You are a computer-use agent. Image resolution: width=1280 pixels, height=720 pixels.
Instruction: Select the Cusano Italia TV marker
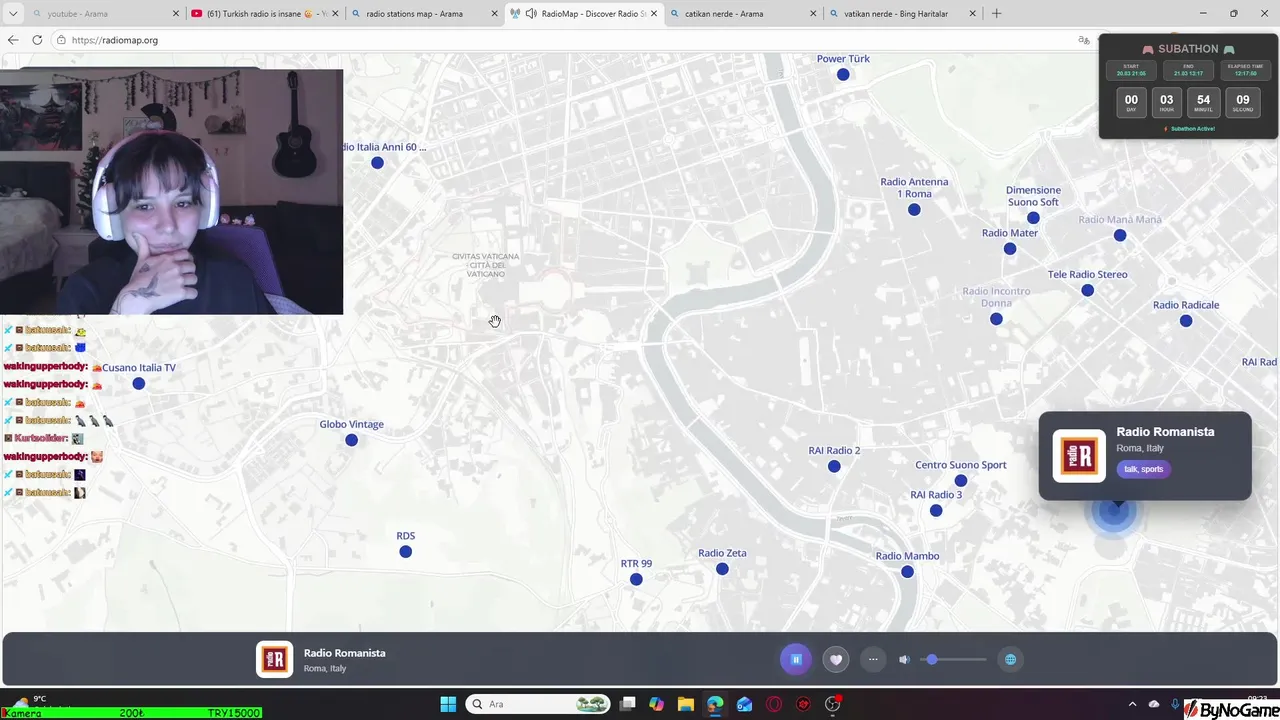pos(139,383)
